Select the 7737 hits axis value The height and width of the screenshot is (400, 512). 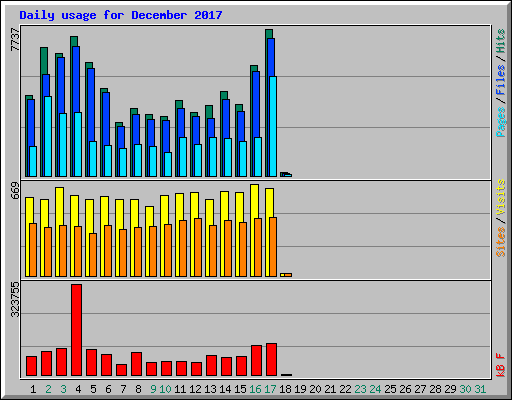[x=15, y=40]
